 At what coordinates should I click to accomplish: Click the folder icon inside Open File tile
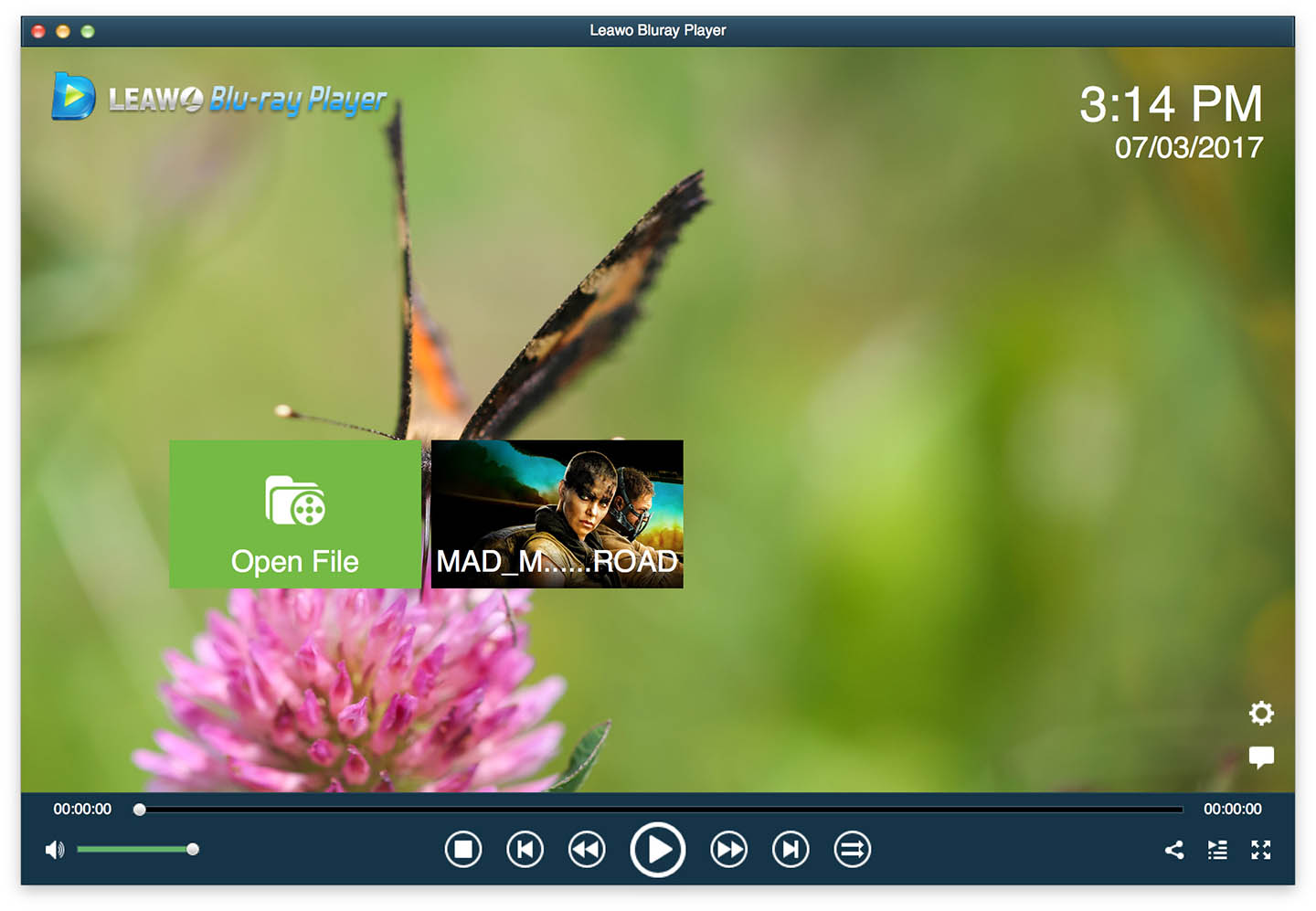[x=294, y=502]
